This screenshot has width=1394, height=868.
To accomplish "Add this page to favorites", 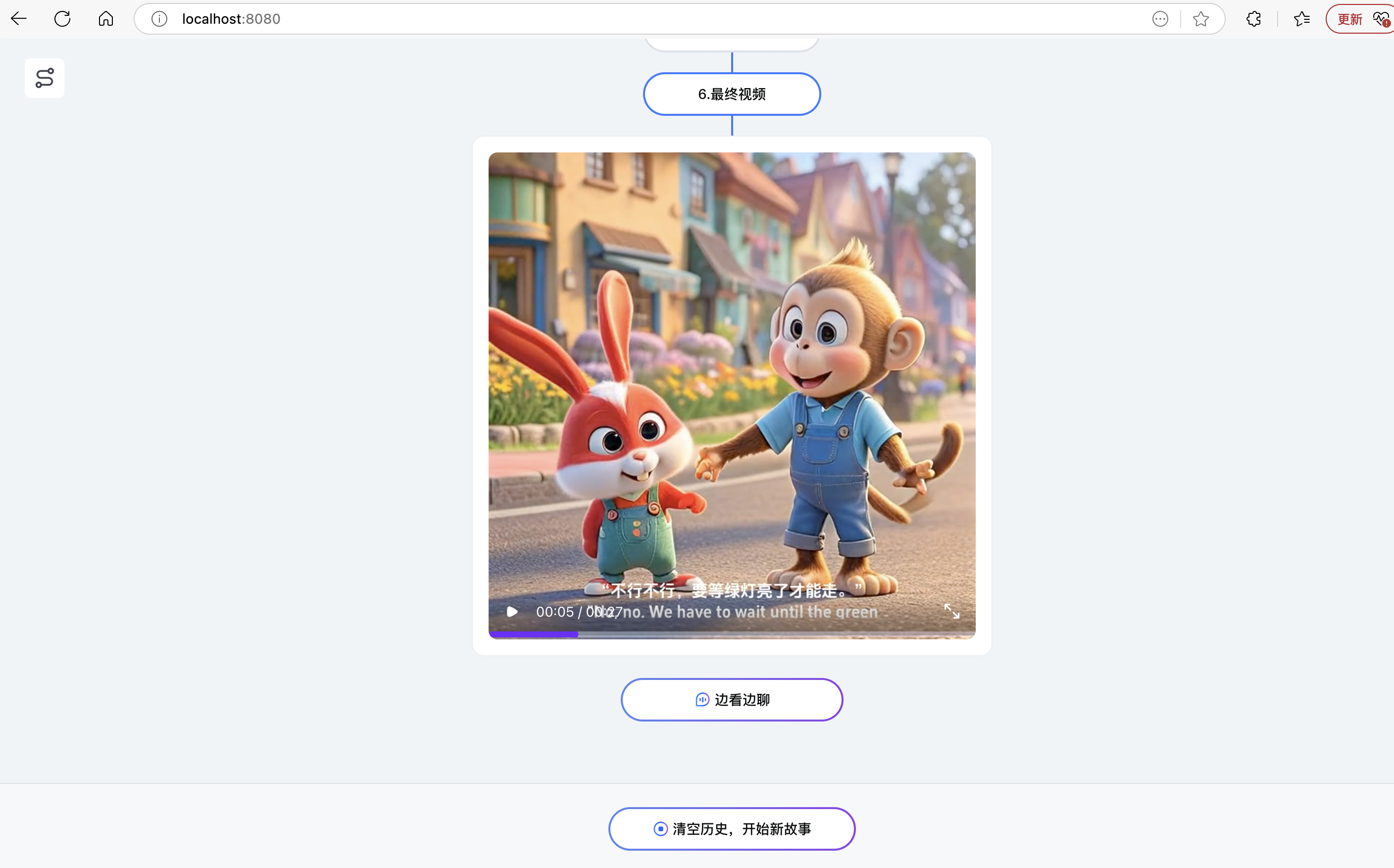I will pos(1200,19).
